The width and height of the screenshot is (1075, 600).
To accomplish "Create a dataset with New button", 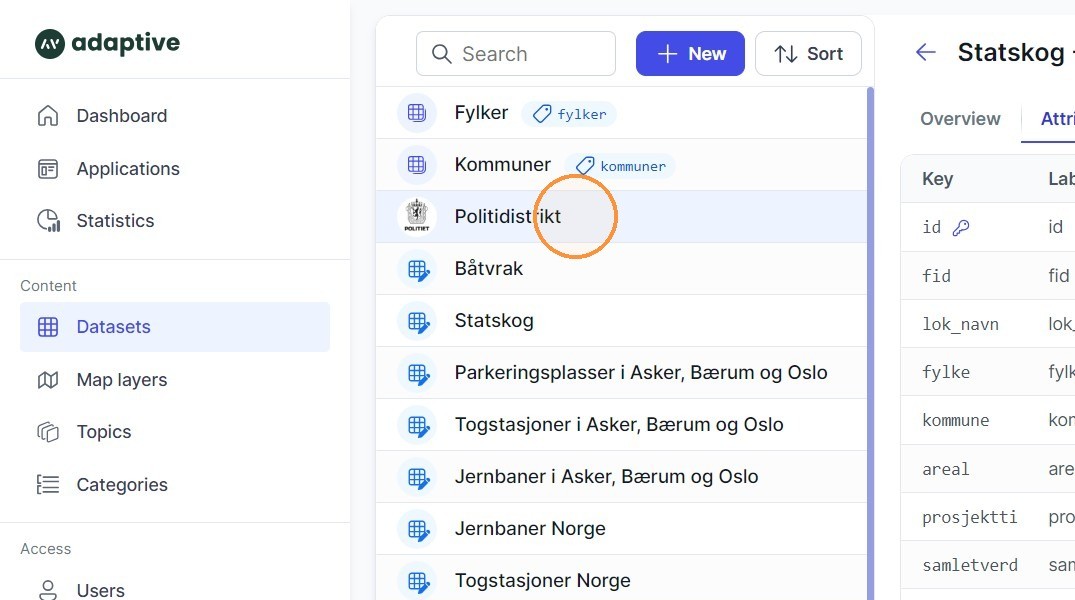I will point(690,53).
